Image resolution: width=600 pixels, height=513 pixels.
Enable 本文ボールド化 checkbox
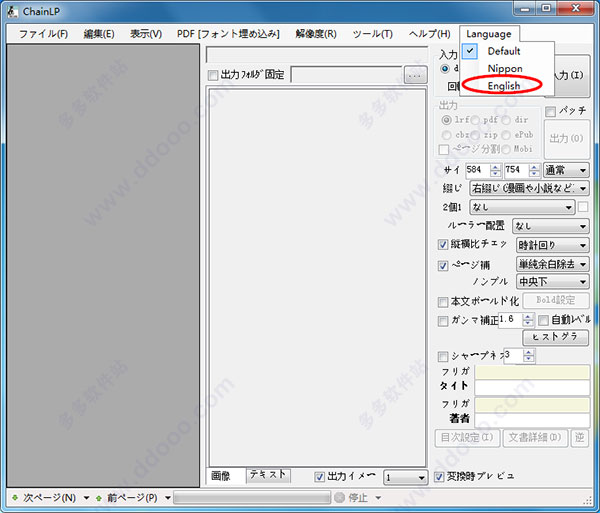coord(443,302)
